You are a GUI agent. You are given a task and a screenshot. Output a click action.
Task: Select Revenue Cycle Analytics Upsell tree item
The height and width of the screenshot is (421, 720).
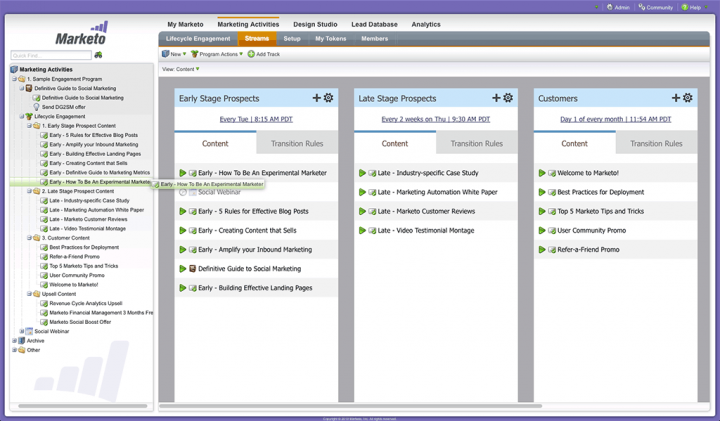[85, 303]
